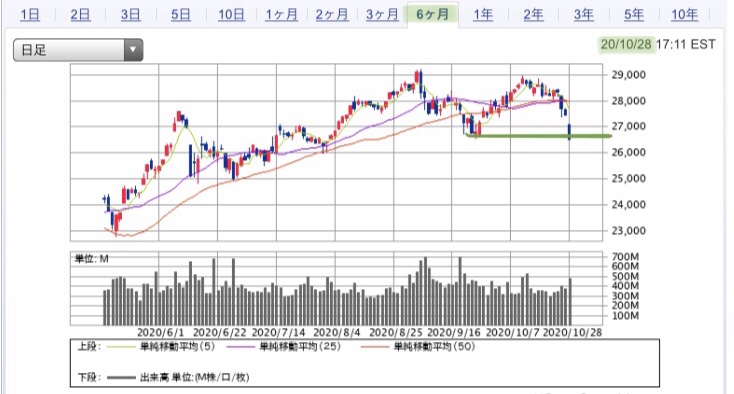
Task: Click the dropdown arrow beside 日足
Action: [x=133, y=50]
